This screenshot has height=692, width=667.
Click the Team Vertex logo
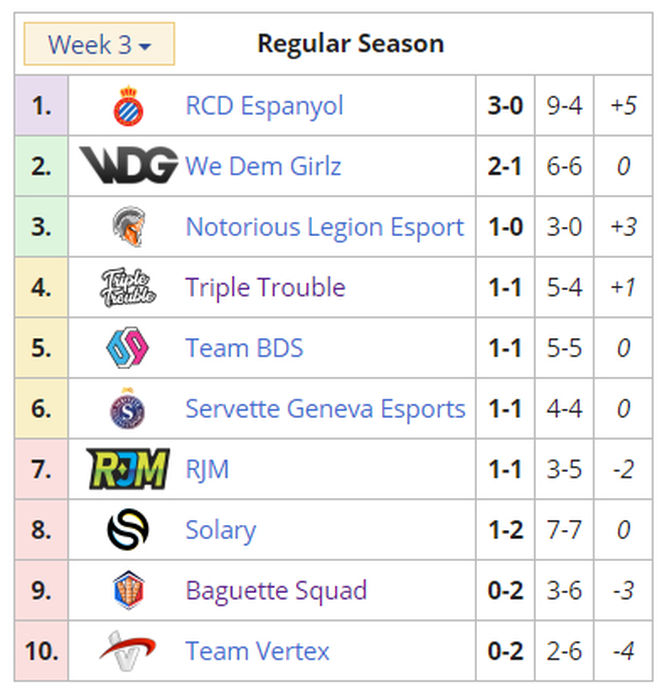coord(127,651)
